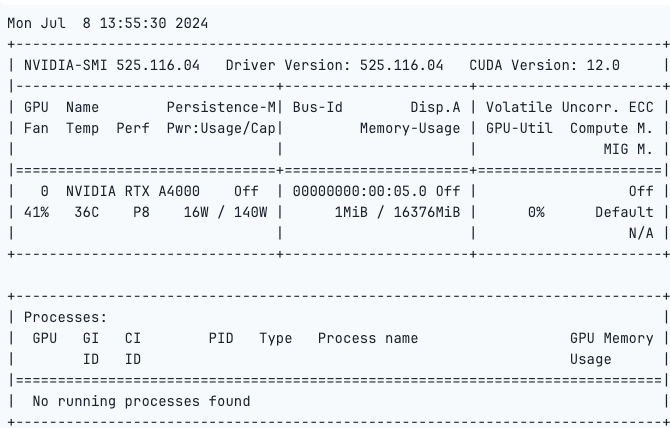Click the timestamp Mon Jul 8 13:55:30 2024
Screen dimensions: 670x428
108,23
